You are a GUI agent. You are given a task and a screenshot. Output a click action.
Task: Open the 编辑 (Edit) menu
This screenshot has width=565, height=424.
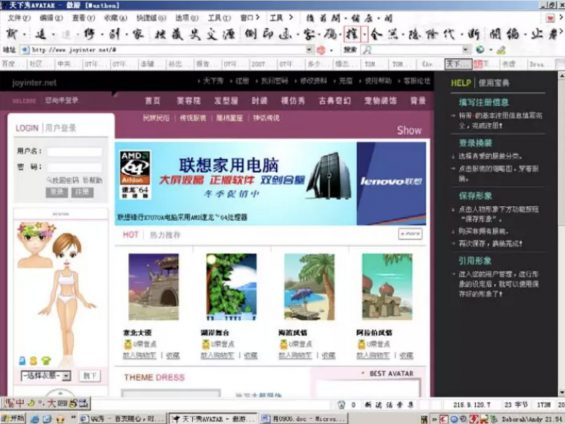click(51, 18)
